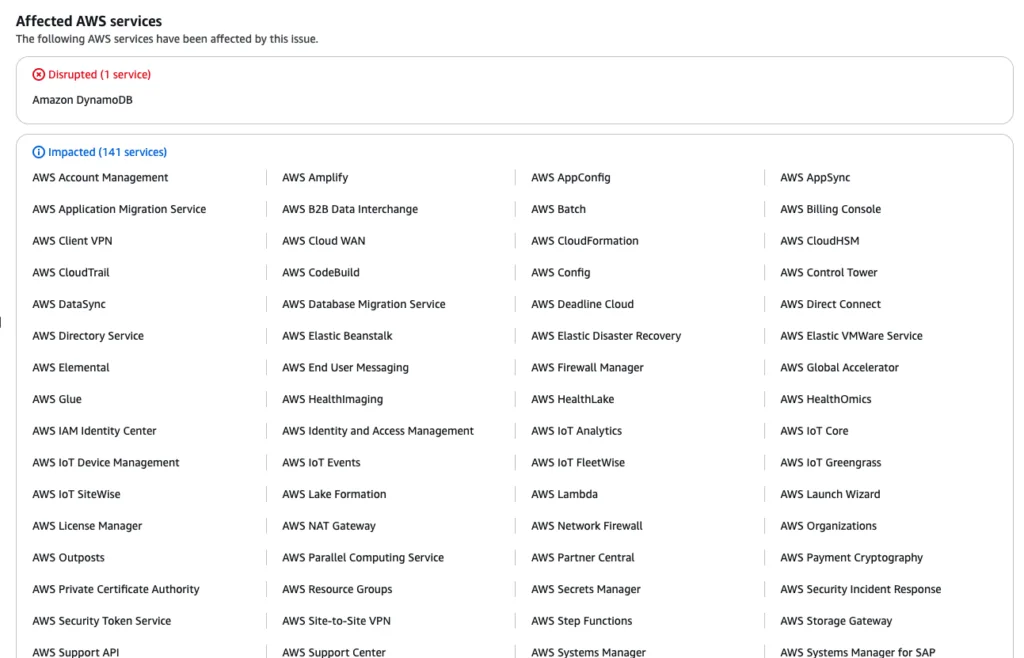Select AWS Systems Manager for SAP
Screen dimensions: 1024x658
[x=857, y=652]
